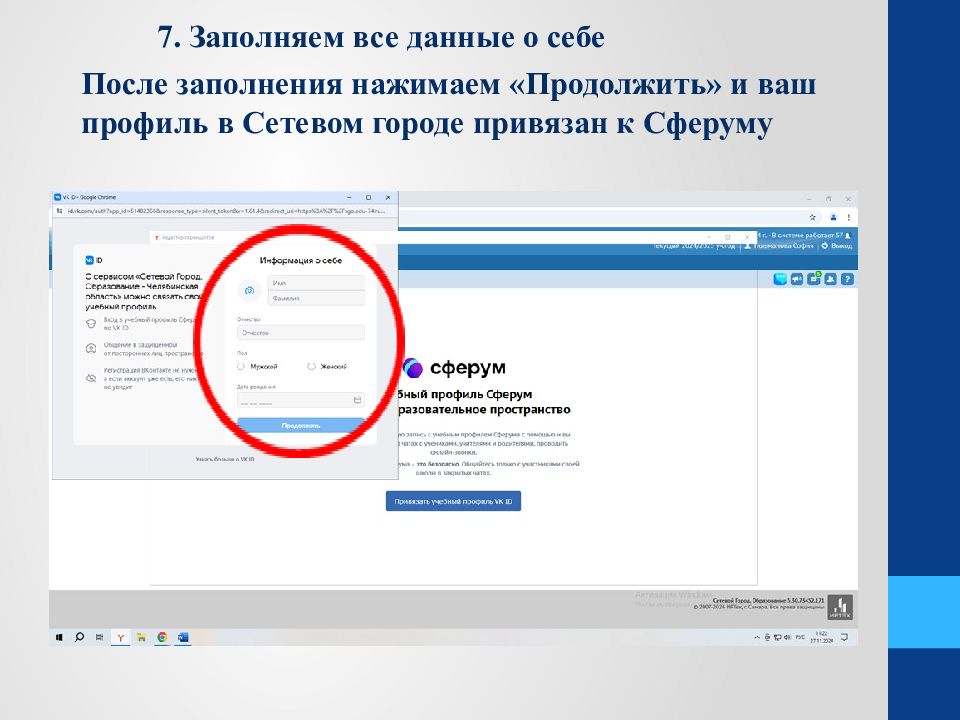The image size is (960, 720).
Task: Open the taskbar clock and date
Action: click(x=821, y=637)
